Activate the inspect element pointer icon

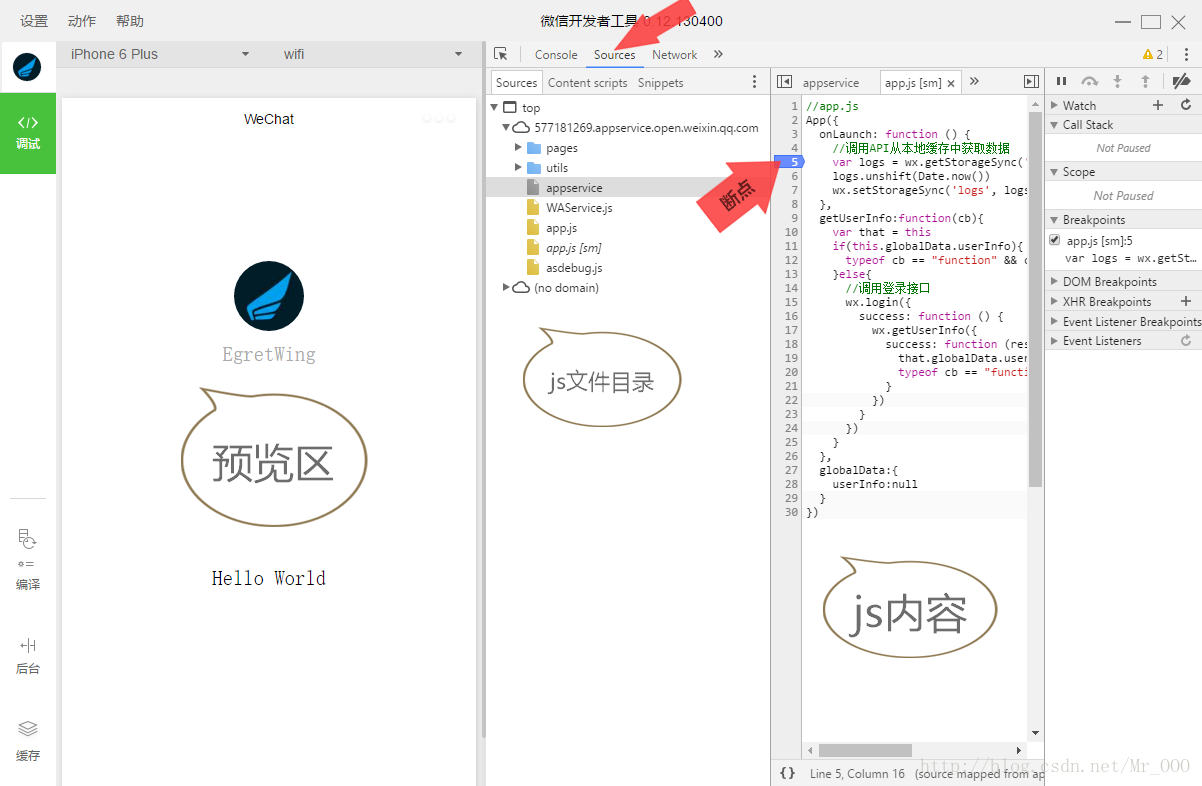click(x=501, y=54)
